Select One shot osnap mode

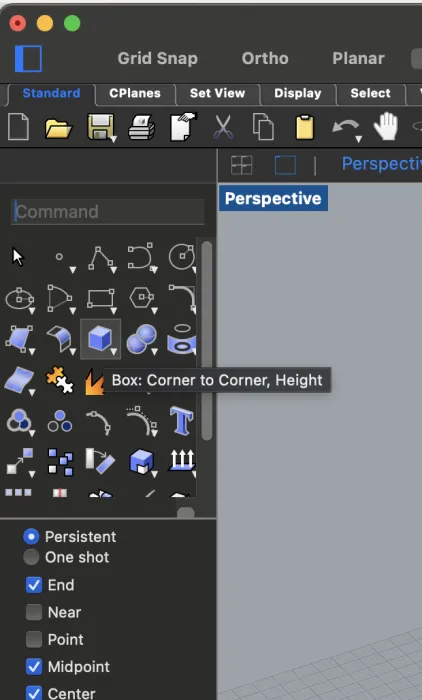31,557
